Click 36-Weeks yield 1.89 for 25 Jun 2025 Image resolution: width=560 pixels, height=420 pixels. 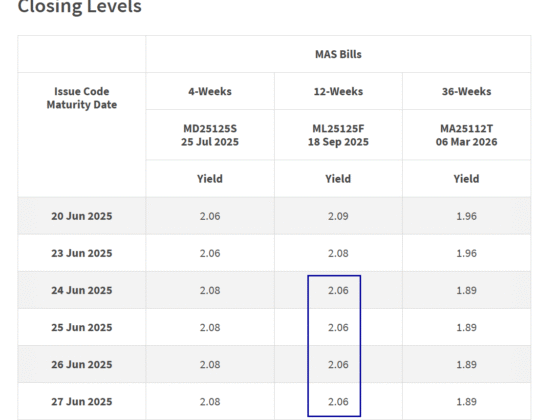click(466, 328)
